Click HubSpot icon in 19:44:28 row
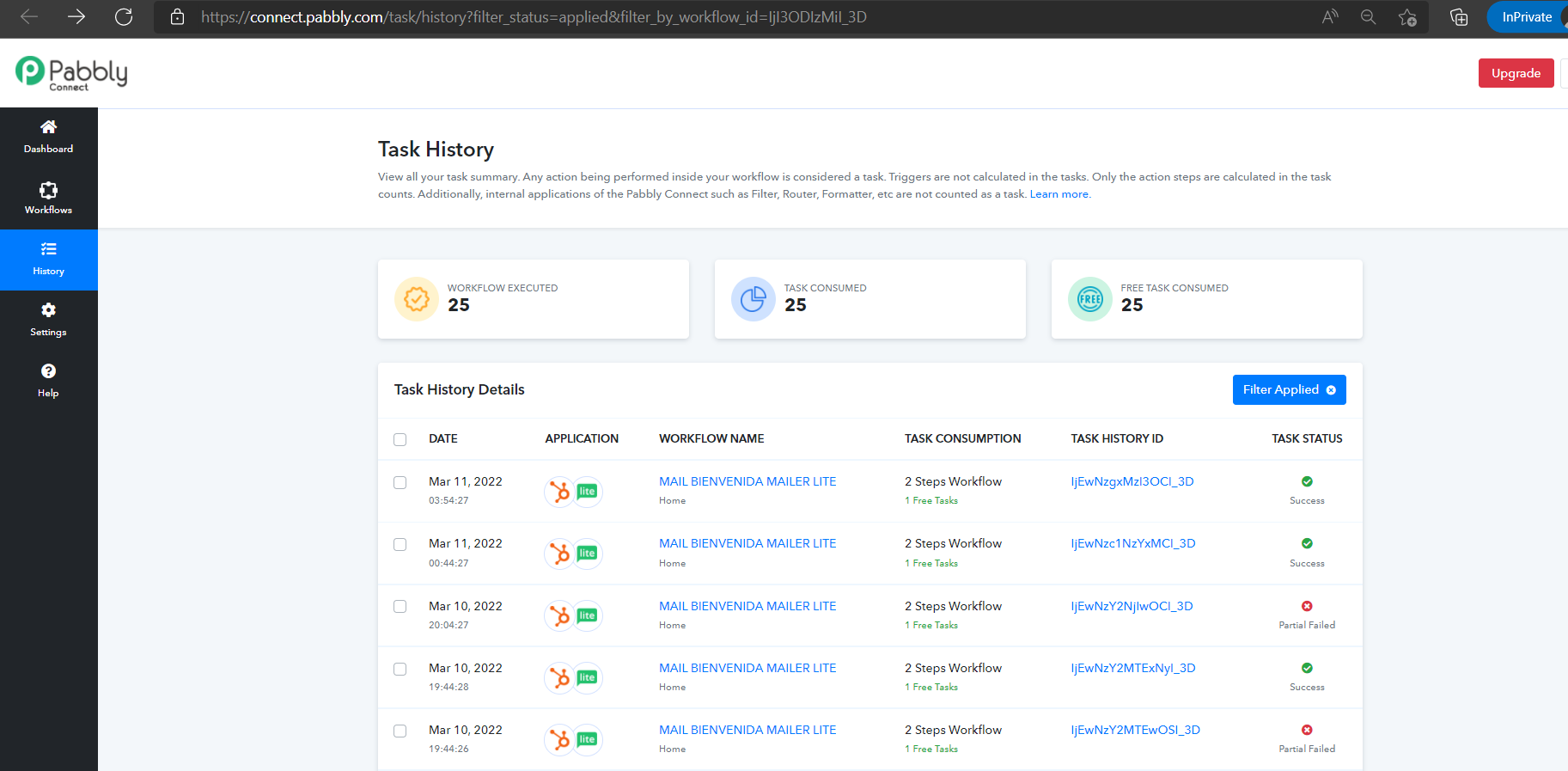This screenshot has height=771, width=1568. 560,677
